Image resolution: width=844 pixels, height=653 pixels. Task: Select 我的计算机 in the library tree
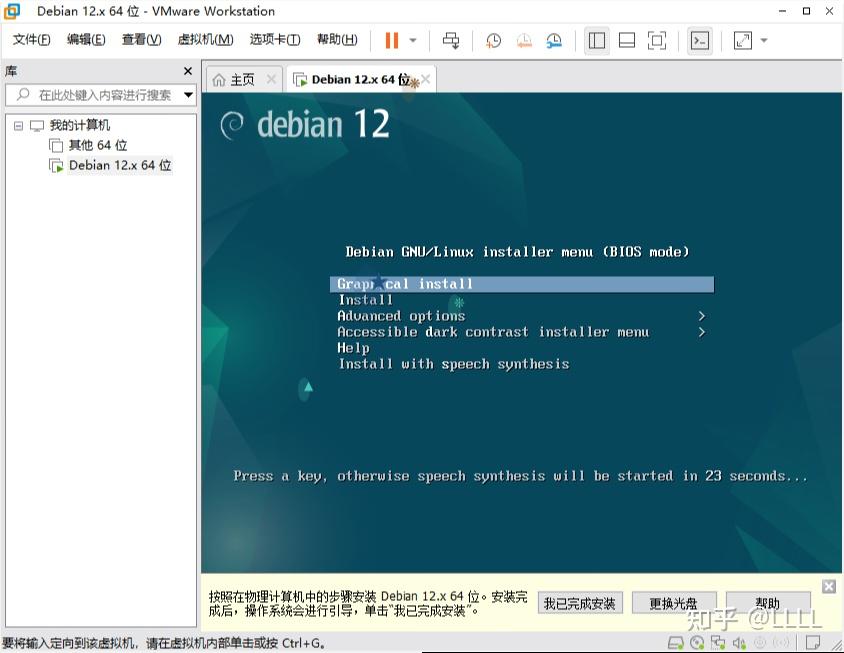pos(80,125)
